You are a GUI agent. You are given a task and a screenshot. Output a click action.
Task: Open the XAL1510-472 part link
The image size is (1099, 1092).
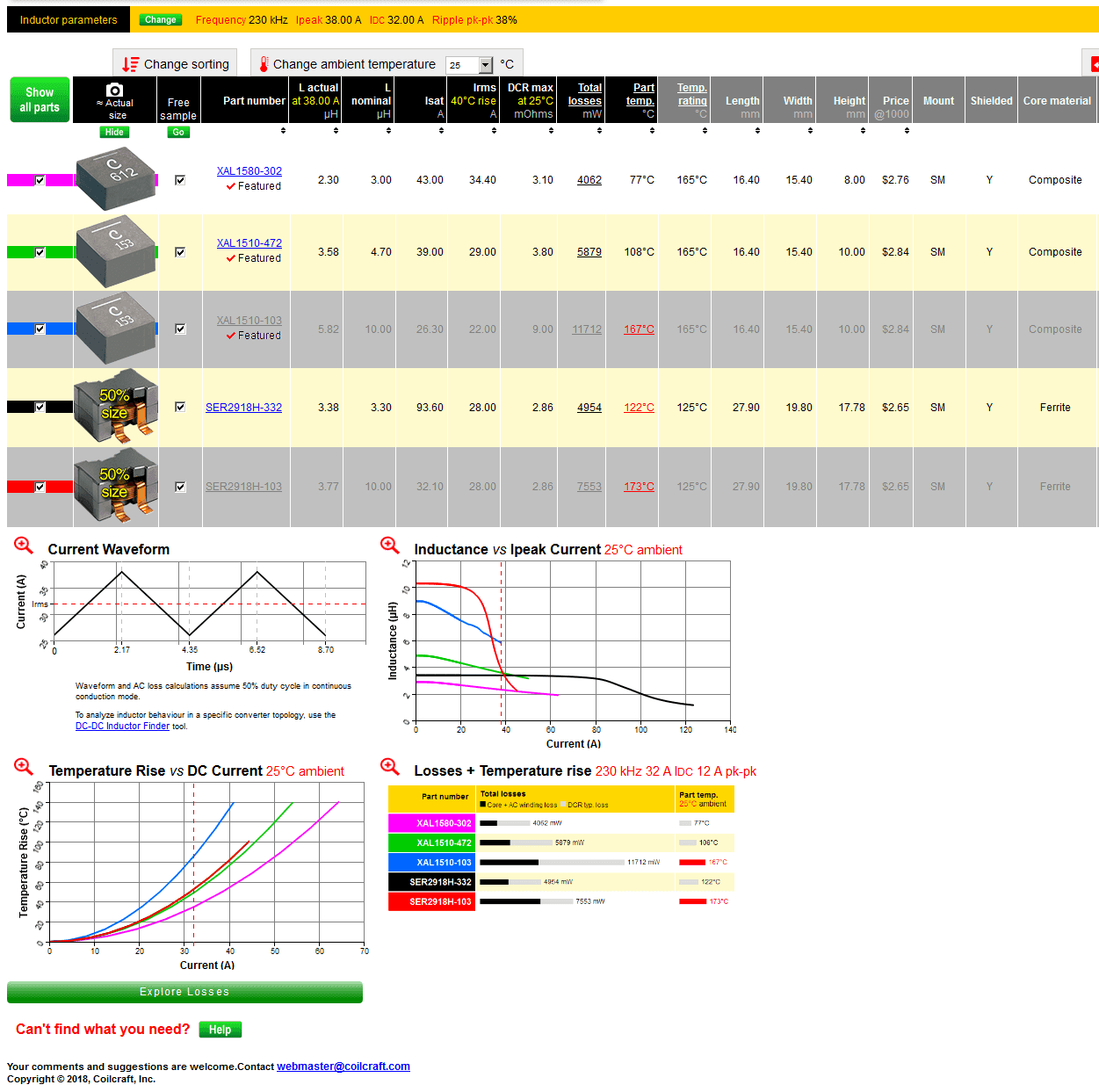tap(249, 243)
